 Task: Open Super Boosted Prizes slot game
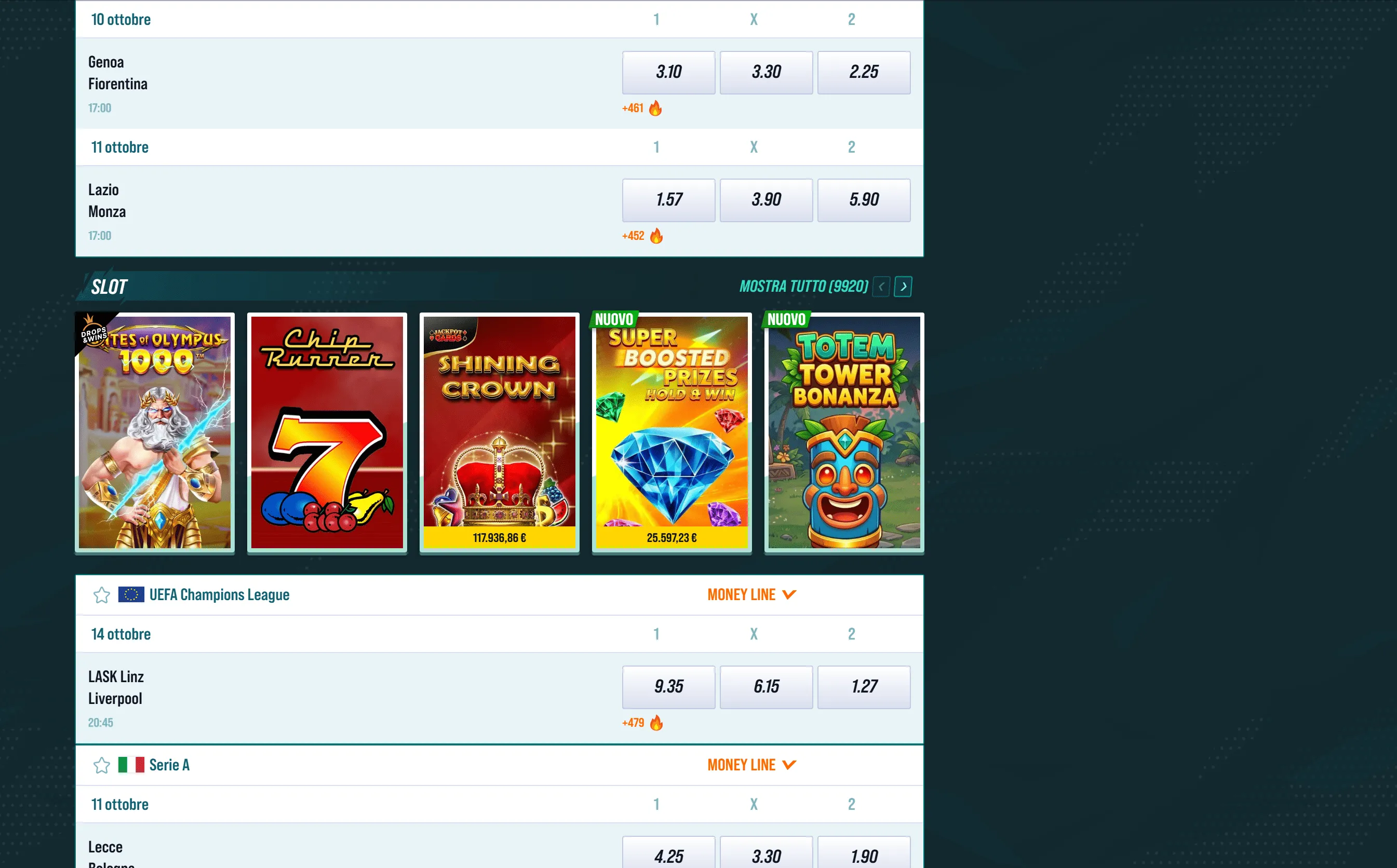[672, 433]
